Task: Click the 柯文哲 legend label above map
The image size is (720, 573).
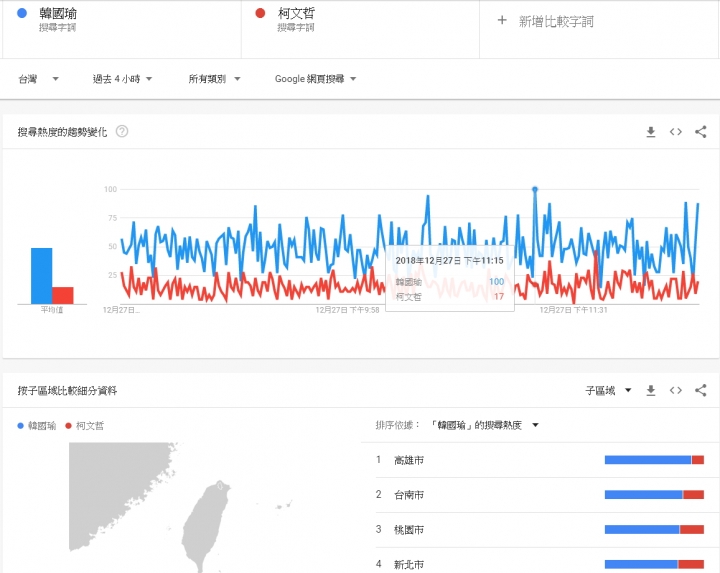Action: 90,426
